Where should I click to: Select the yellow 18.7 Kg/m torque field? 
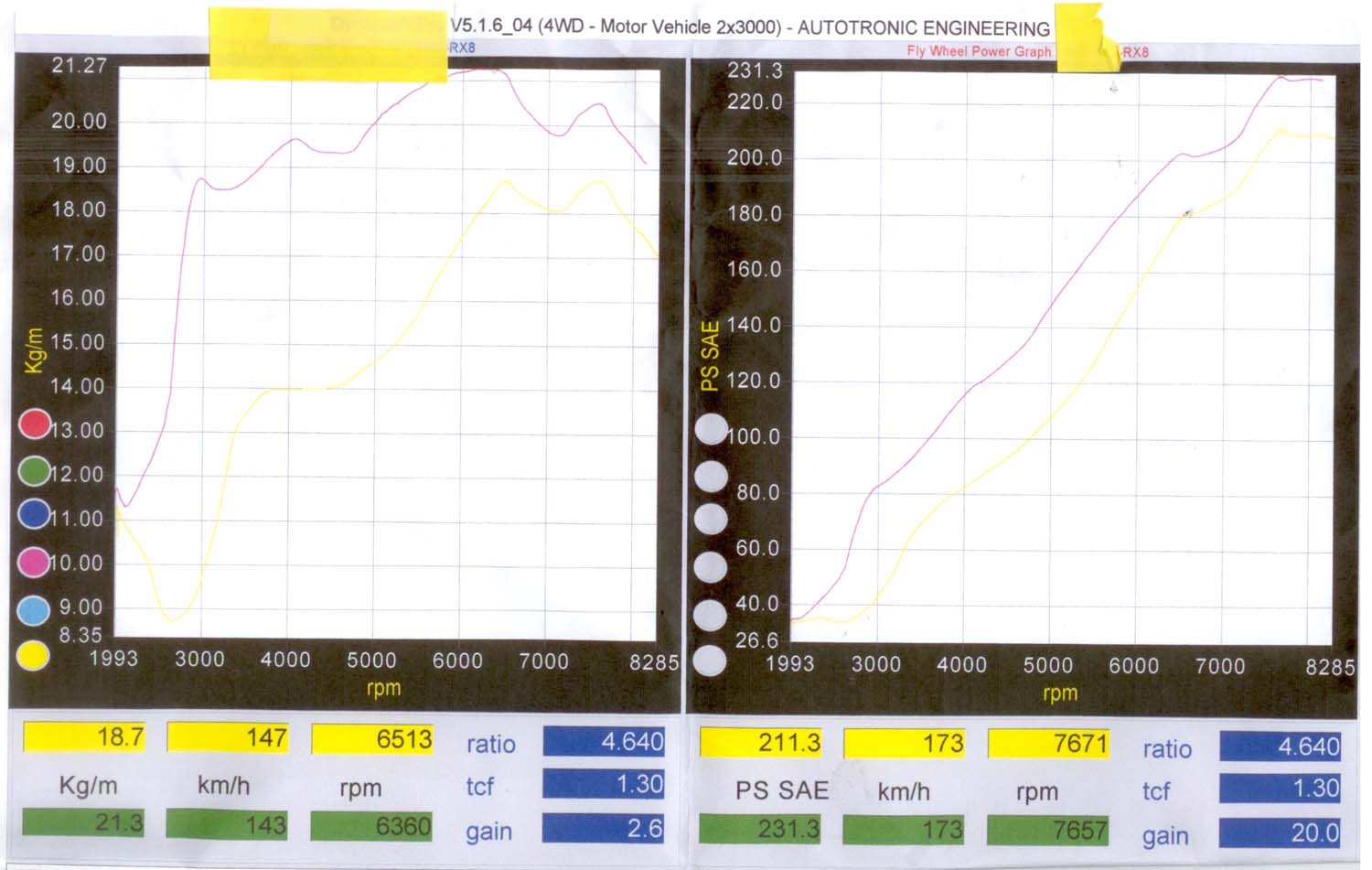click(x=85, y=736)
